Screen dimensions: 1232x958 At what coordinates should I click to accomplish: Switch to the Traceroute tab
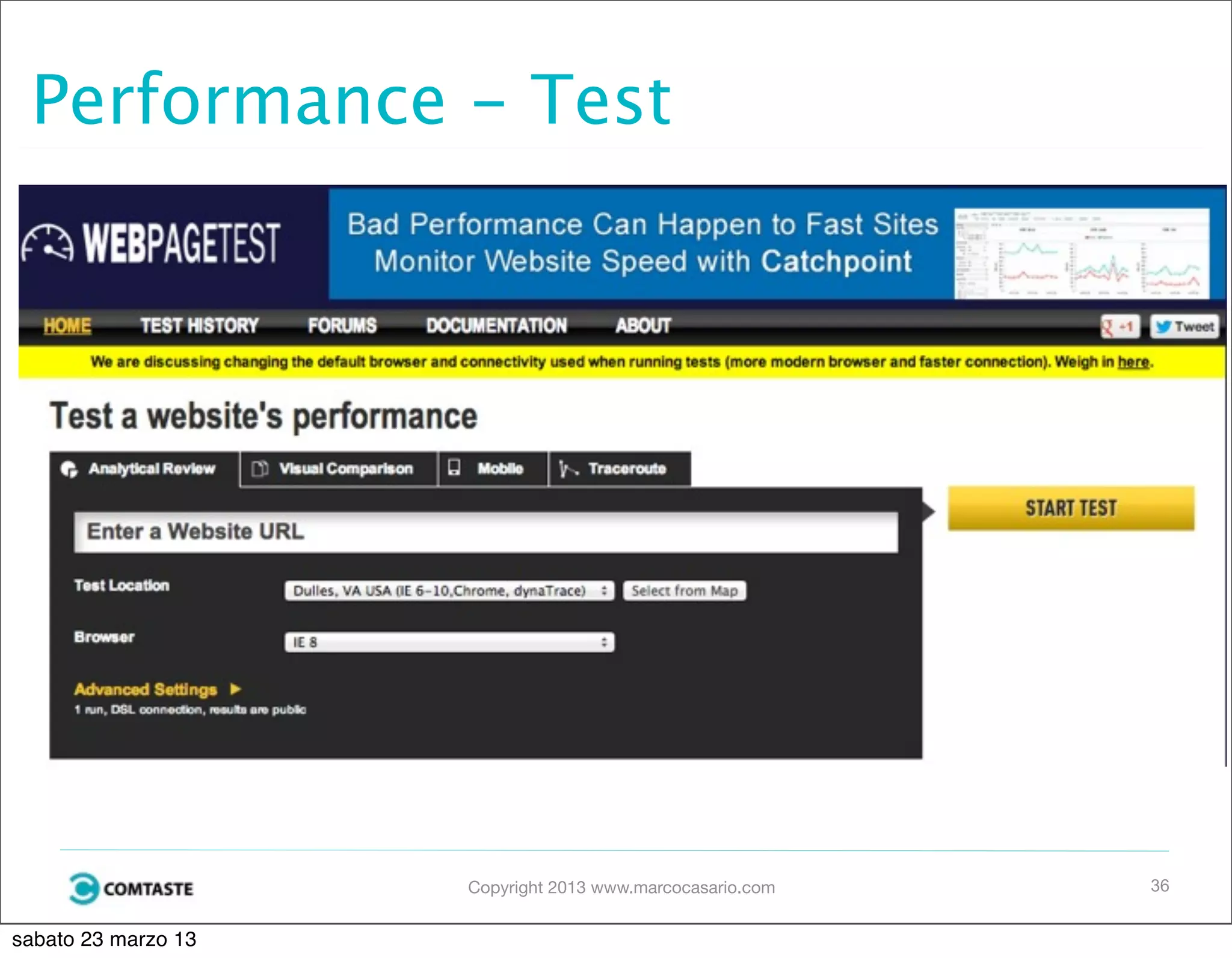[x=626, y=468]
